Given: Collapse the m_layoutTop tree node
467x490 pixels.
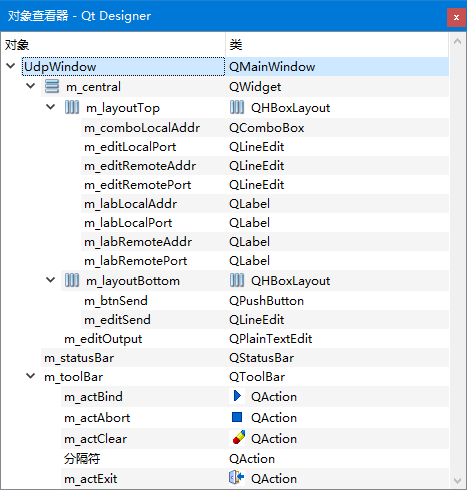Looking at the screenshot, I should tap(51, 107).
